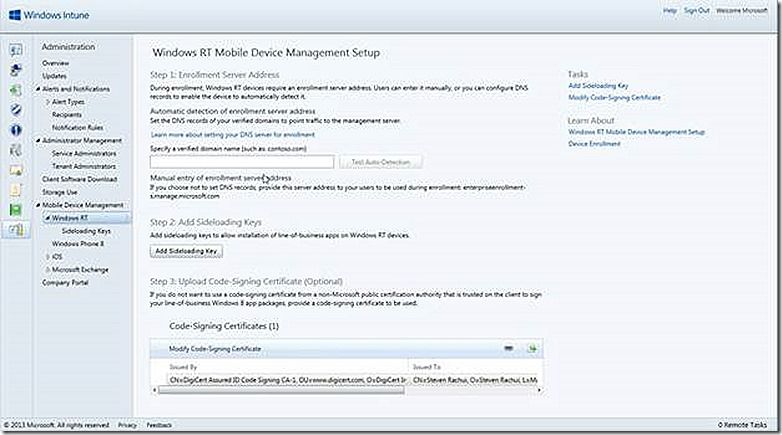Collapse the Alerts and Notifications node
This screenshot has height=435, width=782.
click(x=38, y=89)
